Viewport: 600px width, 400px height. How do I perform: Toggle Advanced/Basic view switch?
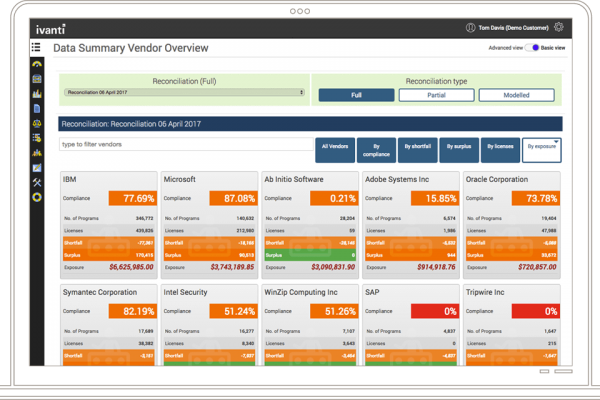click(532, 47)
